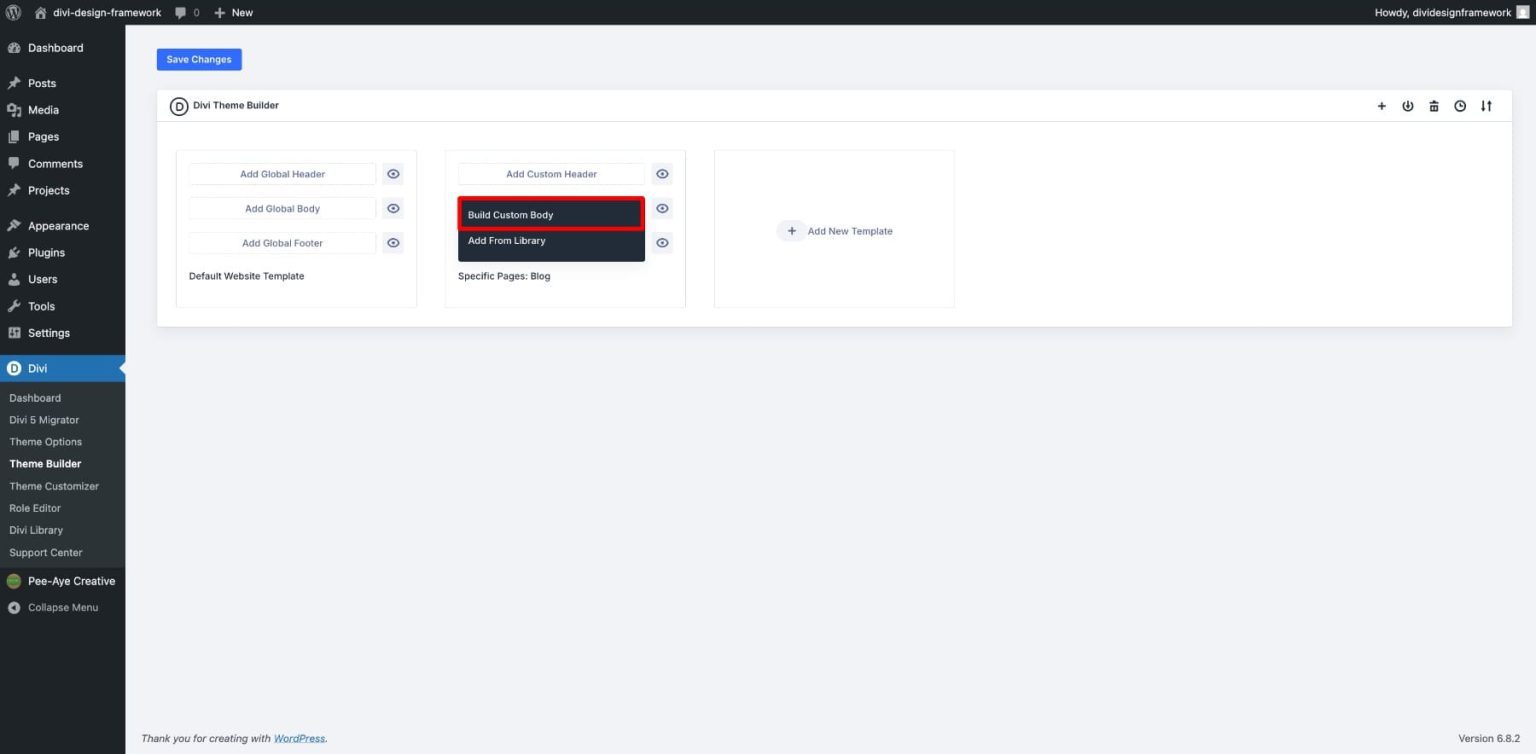1536x754 pixels.
Task: Open the WordPress link in the footer
Action: [299, 738]
